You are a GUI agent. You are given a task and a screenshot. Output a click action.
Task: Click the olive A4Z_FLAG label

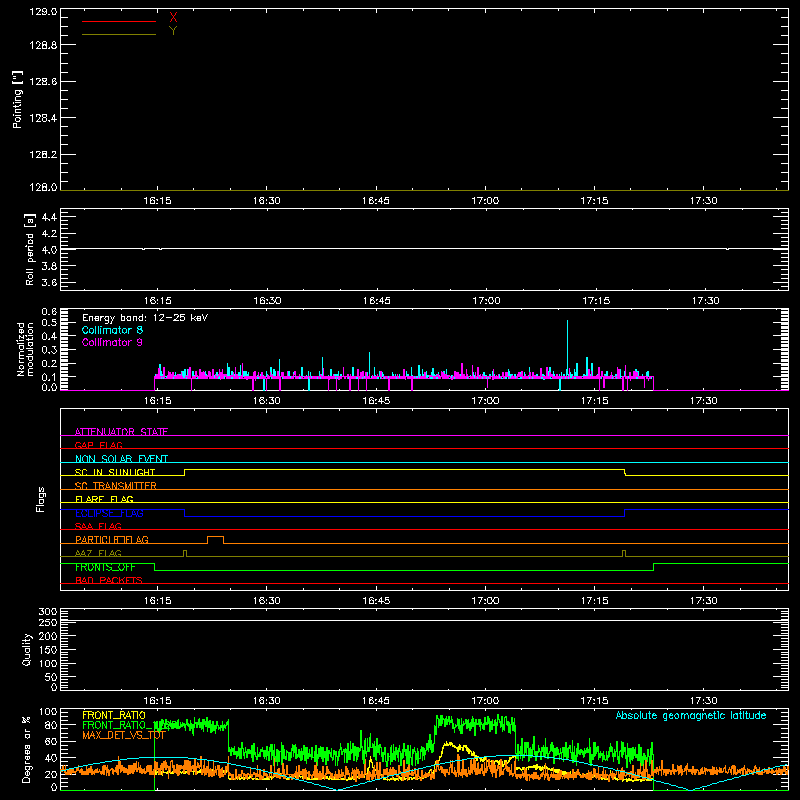click(98, 553)
